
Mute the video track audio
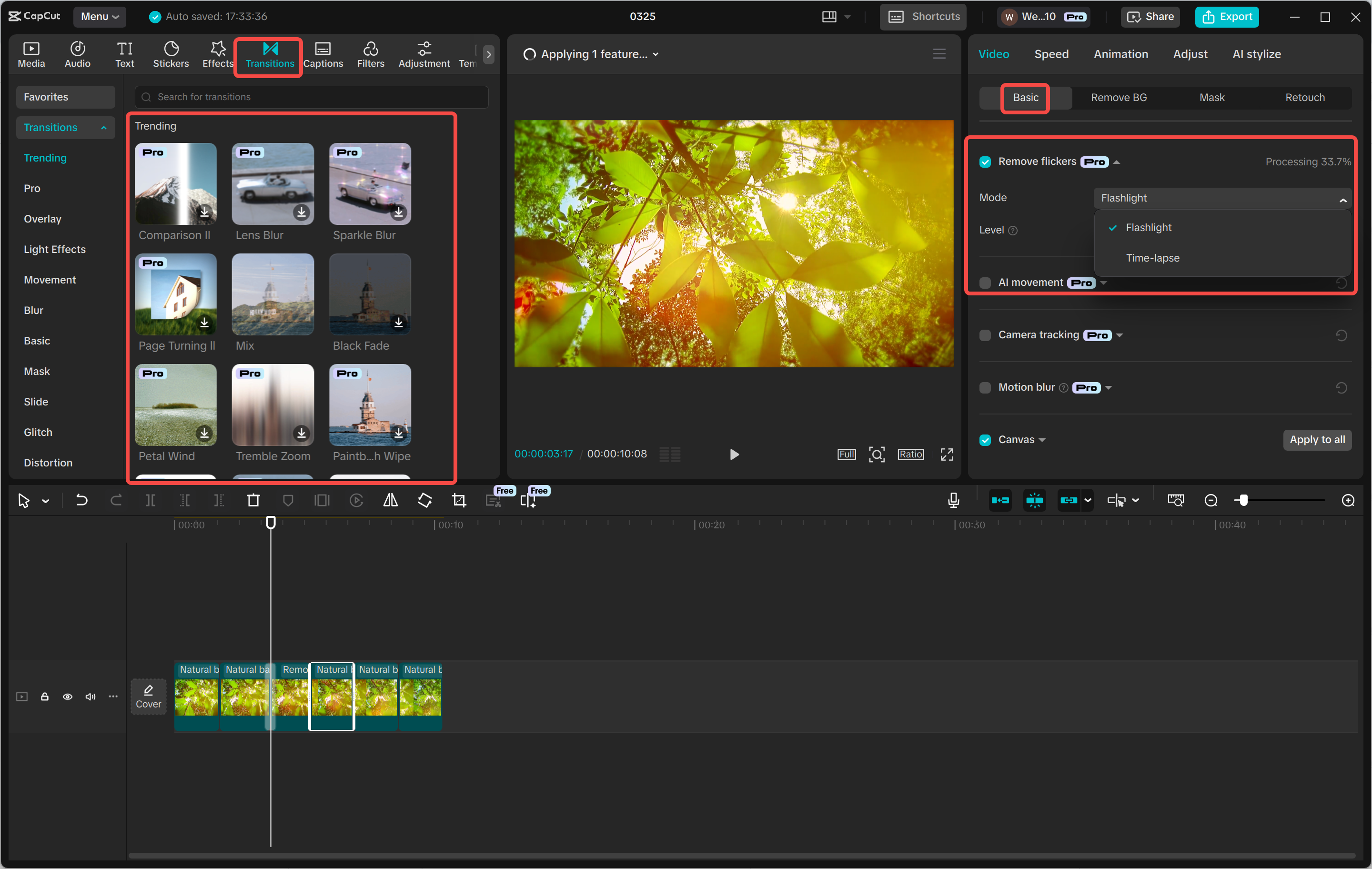(90, 697)
